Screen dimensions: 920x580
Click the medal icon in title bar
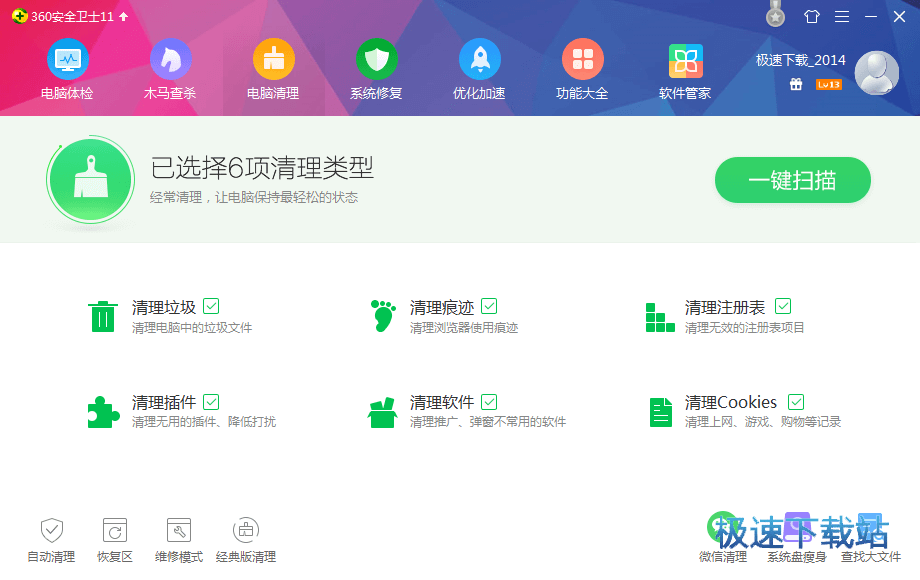[775, 14]
